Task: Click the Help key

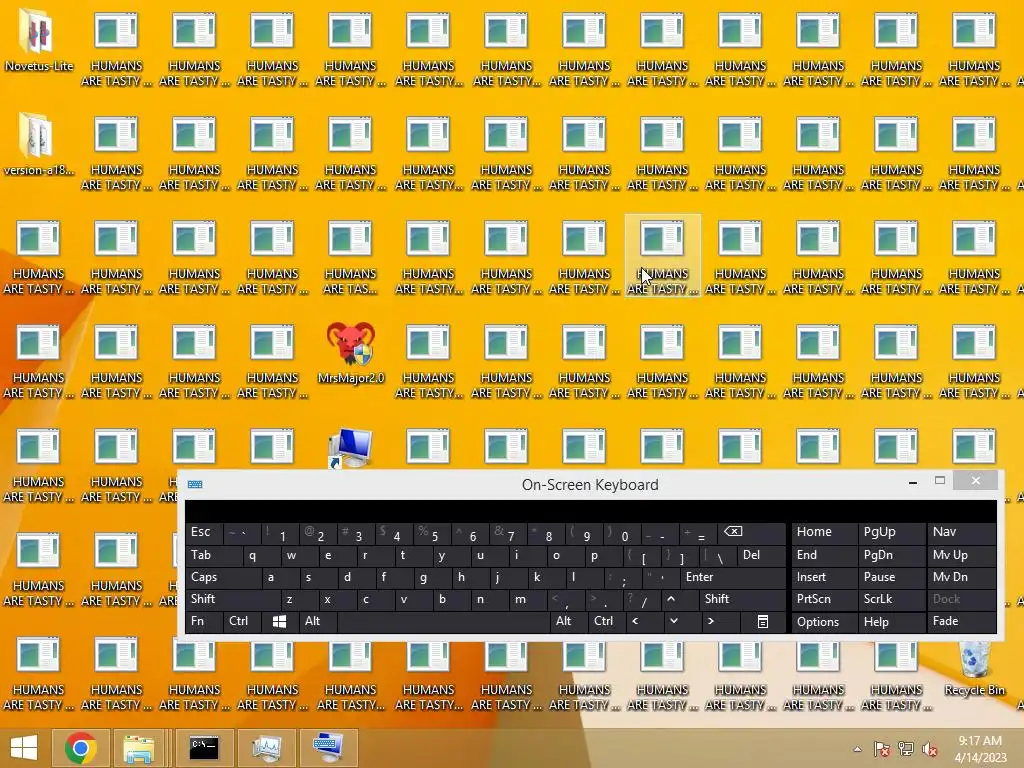Action: tap(891, 622)
